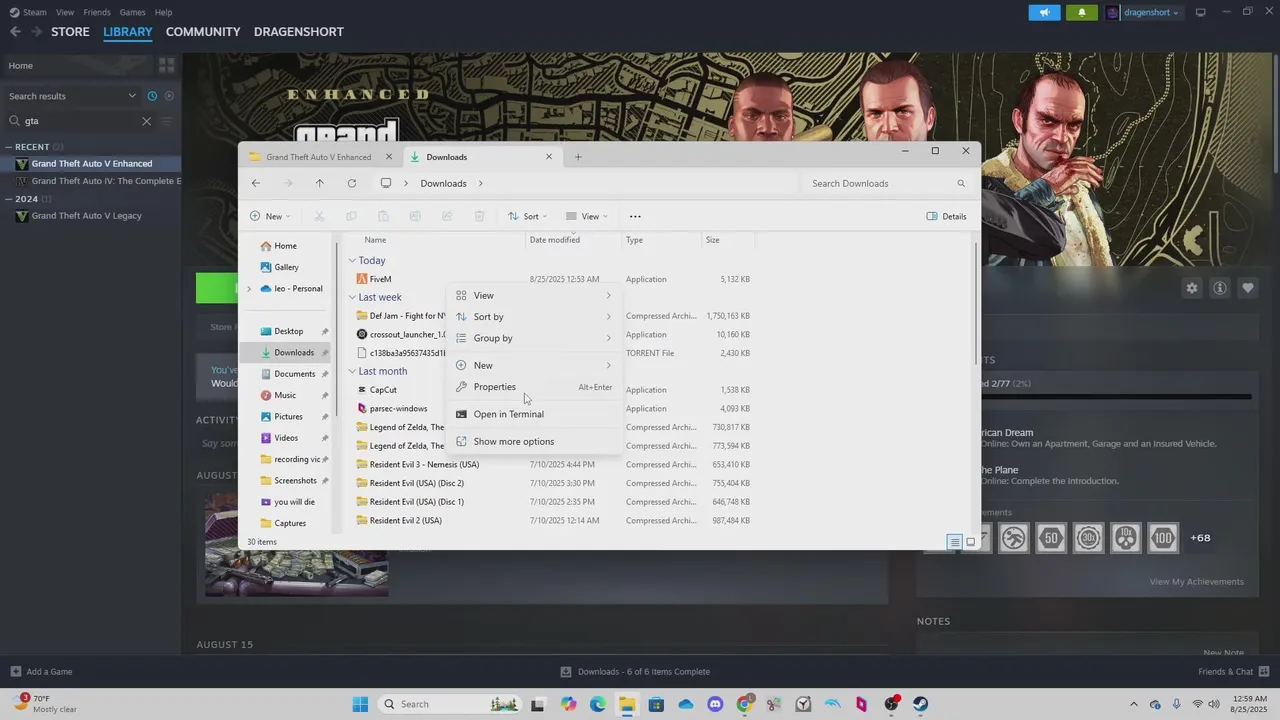Expand the View submenu in context menu
Image resolution: width=1280 pixels, height=720 pixels.
tap(534, 295)
